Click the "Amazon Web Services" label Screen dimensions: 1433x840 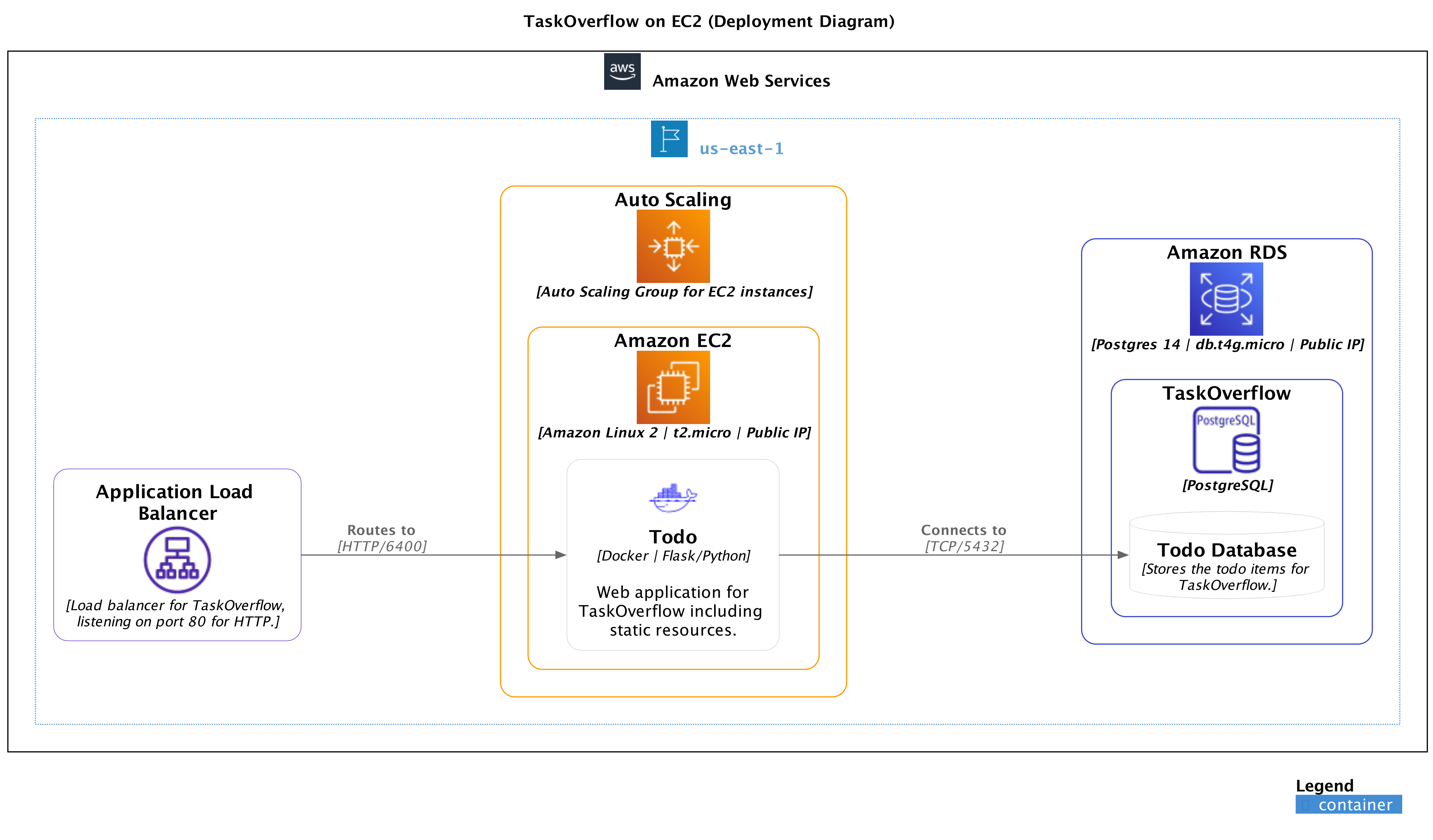click(741, 81)
